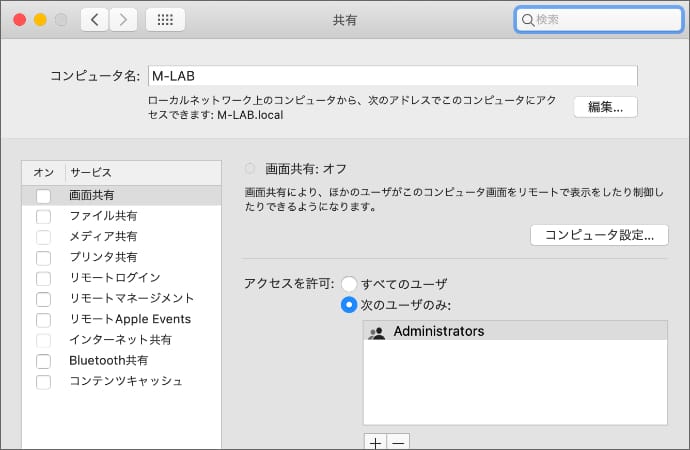Enable the 画面共有 checkbox
The width and height of the screenshot is (690, 450).
click(43, 196)
